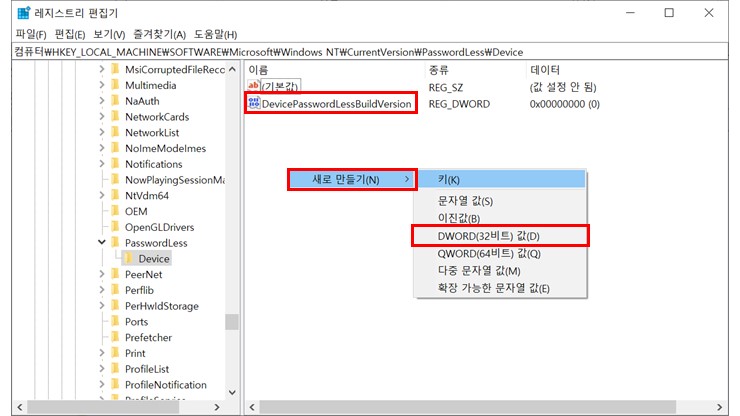Viewport: 740px width, 416px height.
Task: Open the 파일(F) menu
Action: point(31,34)
